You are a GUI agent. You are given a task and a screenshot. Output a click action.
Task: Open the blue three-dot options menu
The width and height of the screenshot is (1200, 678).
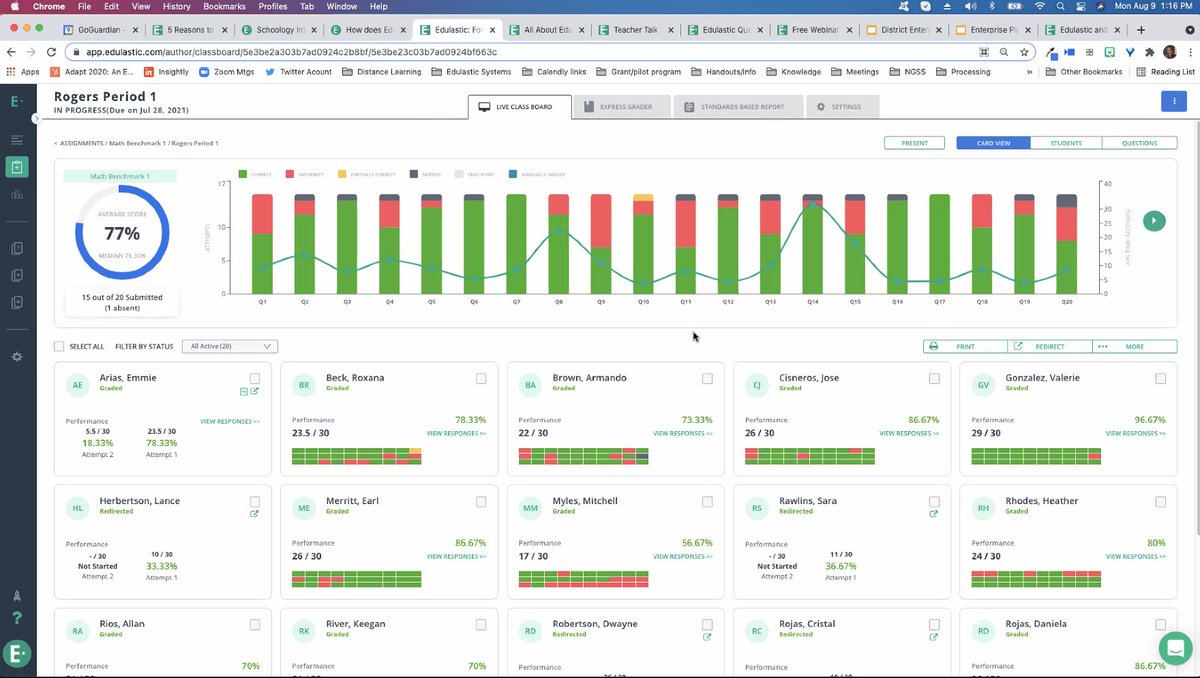pos(1174,101)
